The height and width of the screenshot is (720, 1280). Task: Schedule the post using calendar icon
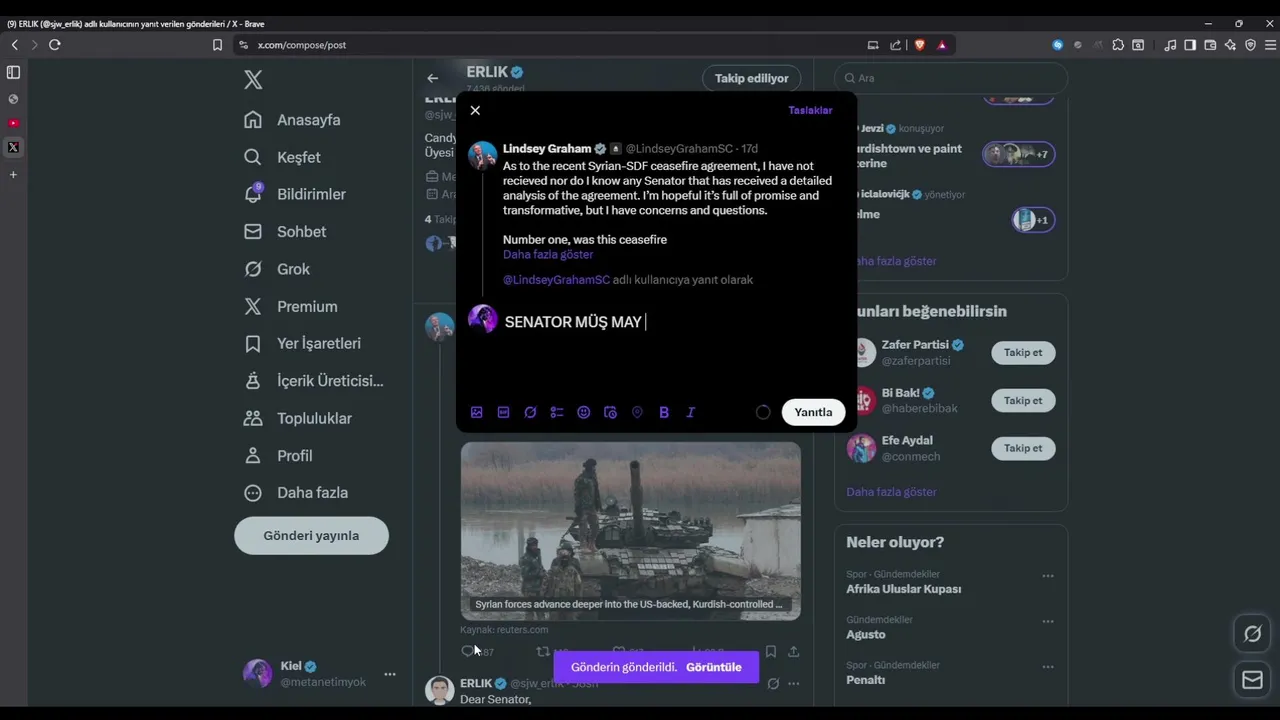(x=610, y=412)
